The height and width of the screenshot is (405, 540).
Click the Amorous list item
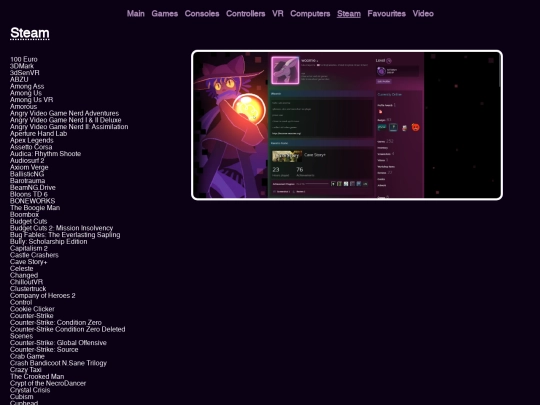[x=23, y=106]
